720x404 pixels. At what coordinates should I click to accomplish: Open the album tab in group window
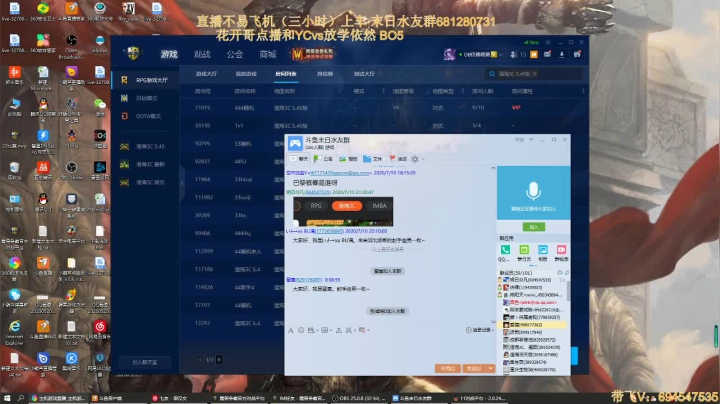[x=348, y=159]
